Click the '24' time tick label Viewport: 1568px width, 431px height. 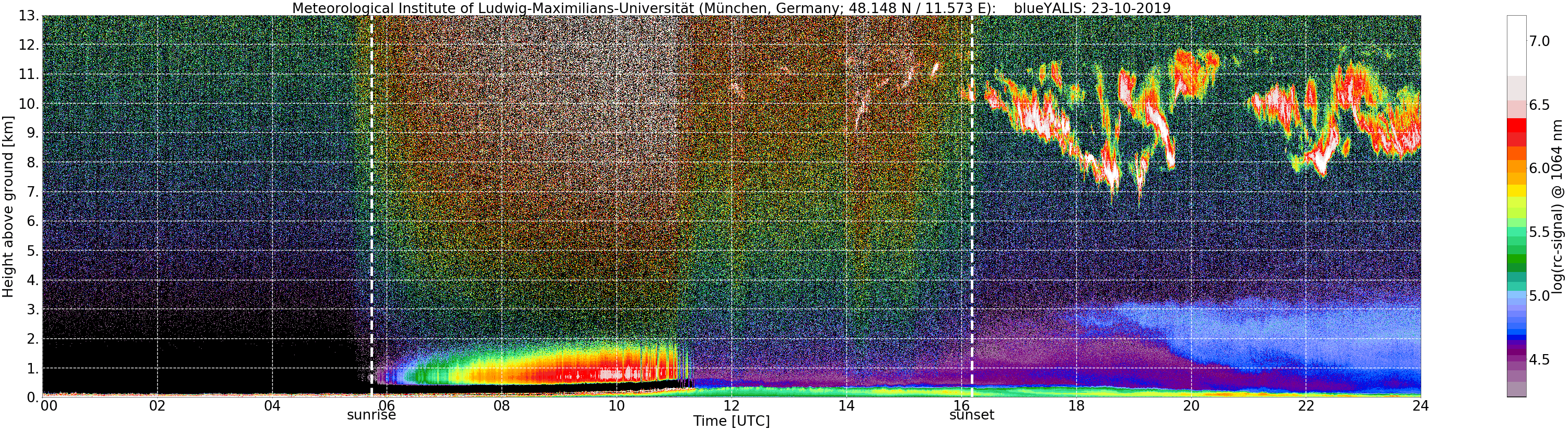point(1420,405)
